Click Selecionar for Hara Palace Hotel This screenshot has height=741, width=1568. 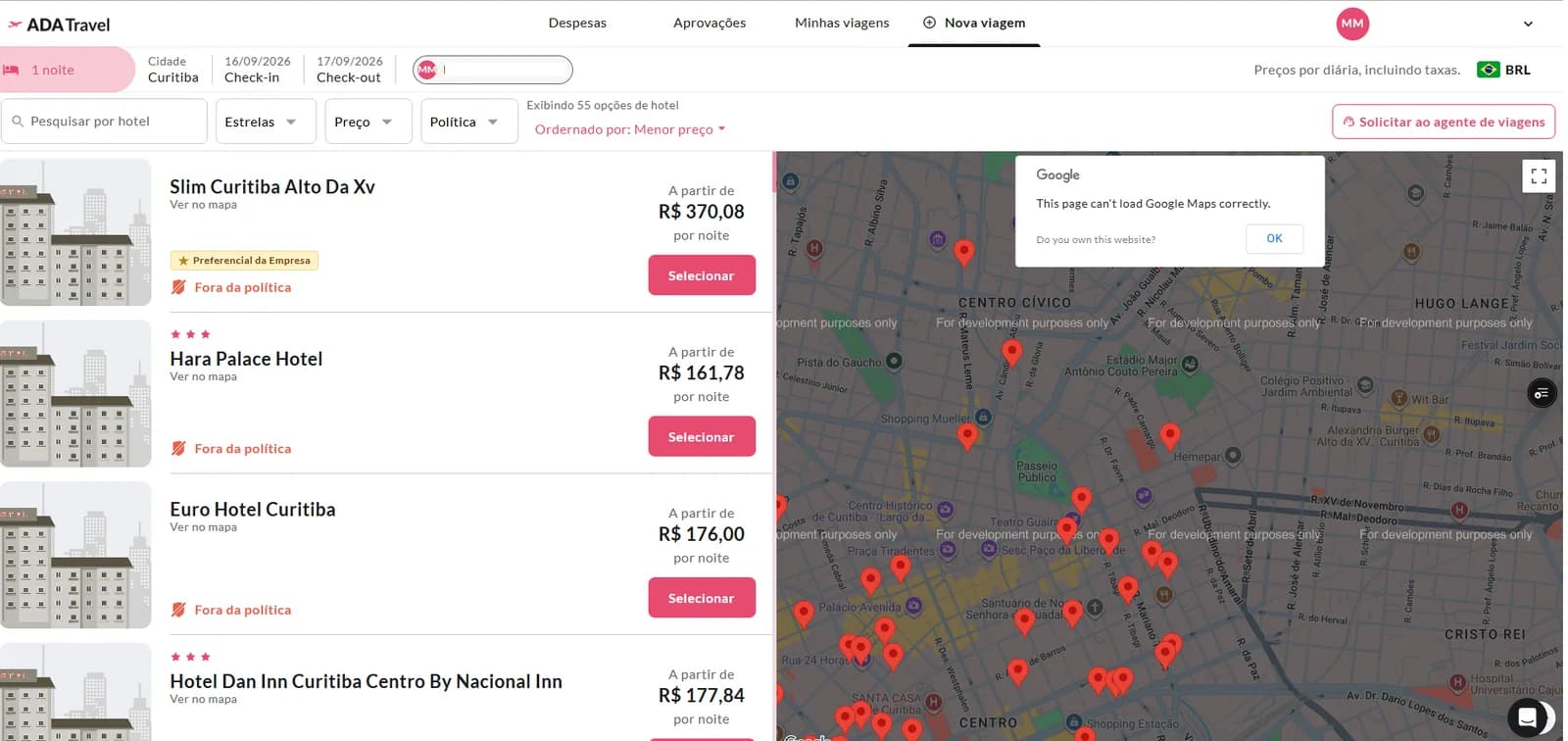[x=702, y=437]
